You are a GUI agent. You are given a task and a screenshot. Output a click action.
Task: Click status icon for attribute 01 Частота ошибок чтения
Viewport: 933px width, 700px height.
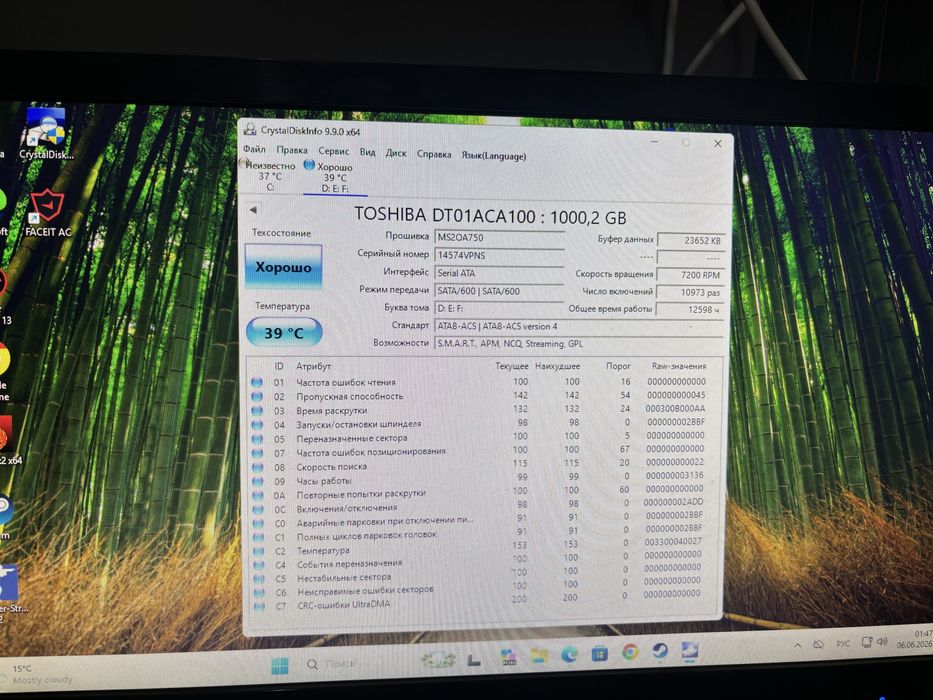[x=257, y=382]
